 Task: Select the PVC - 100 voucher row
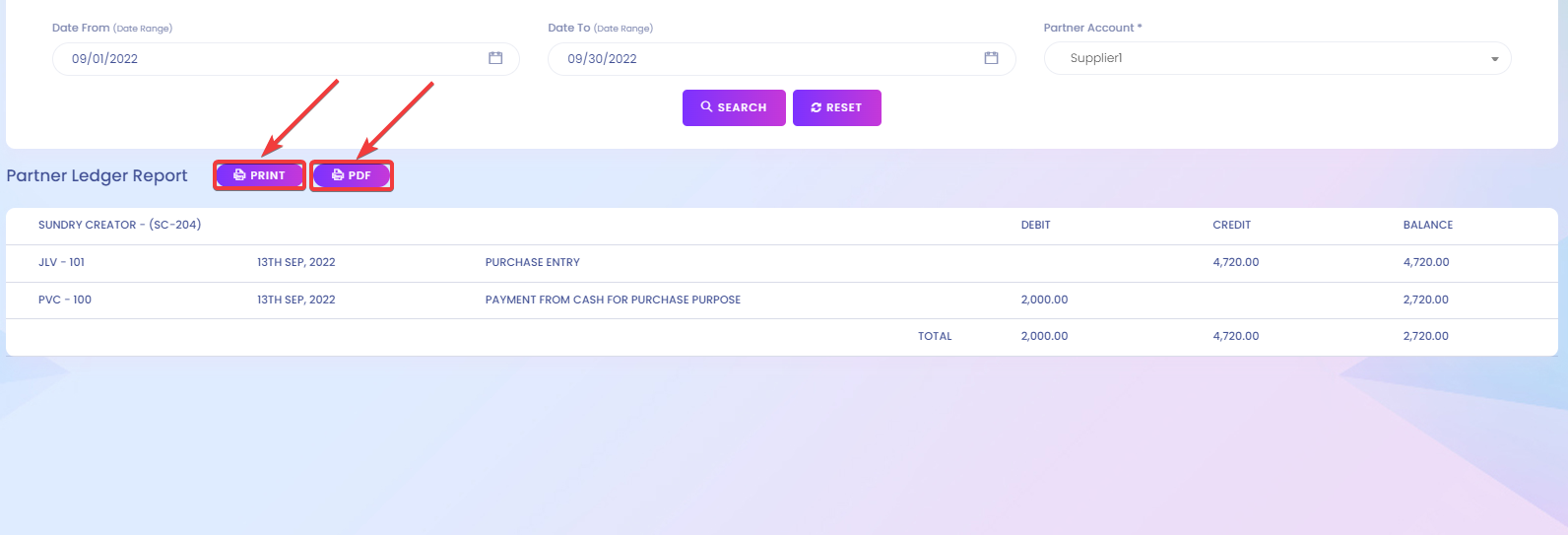coord(782,301)
